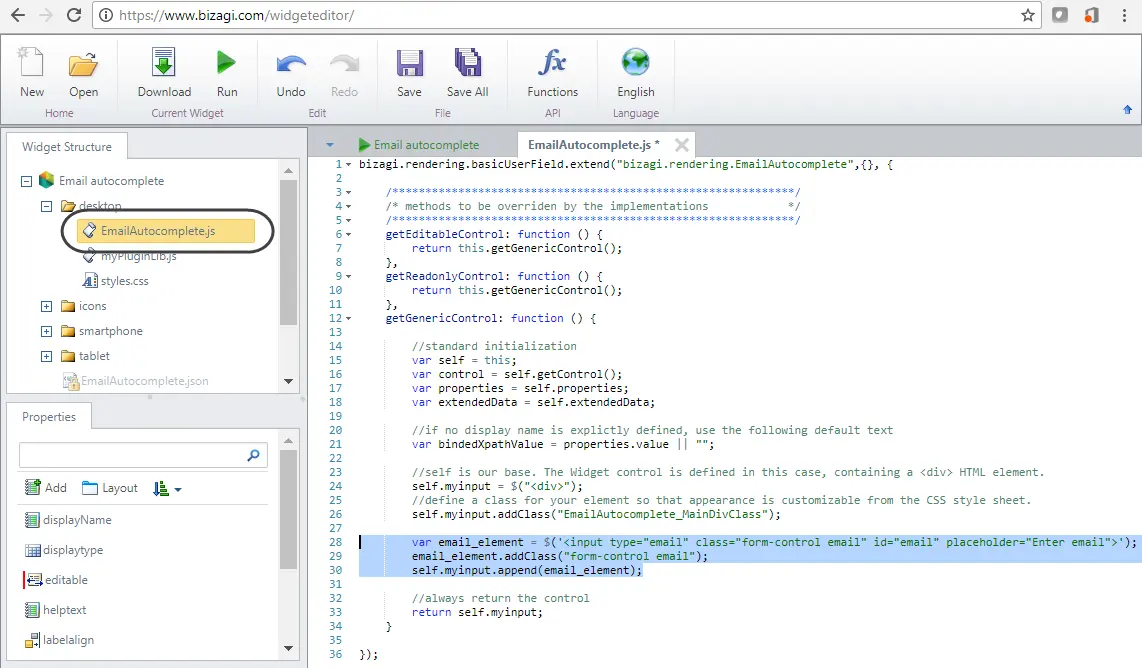This screenshot has height=668, width=1142.
Task: Click line 24 self.myinput assignment
Action: (x=497, y=487)
